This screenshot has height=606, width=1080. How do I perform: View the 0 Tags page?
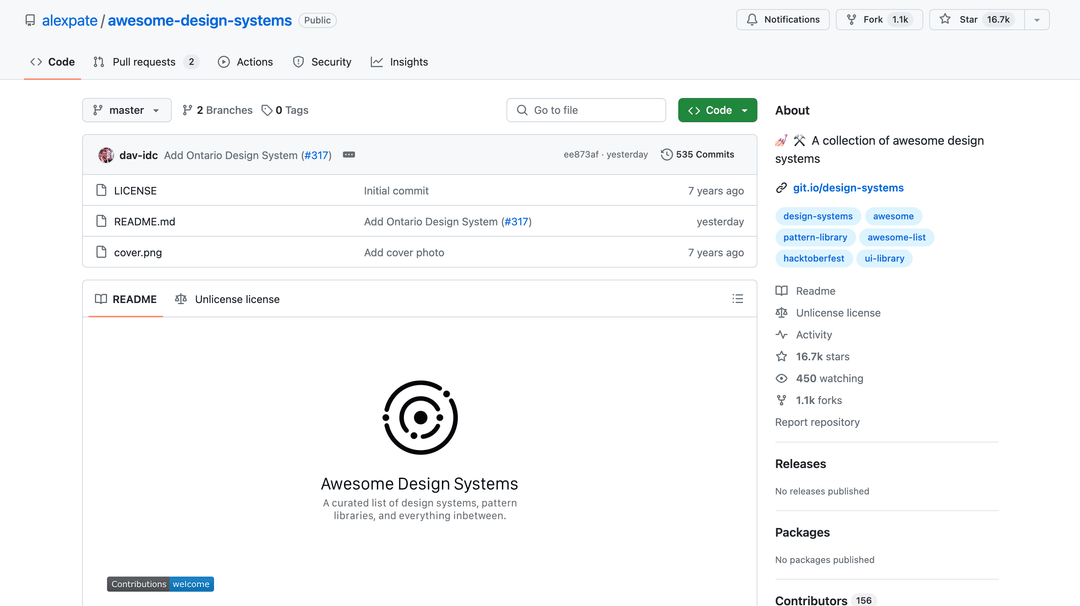pos(285,110)
